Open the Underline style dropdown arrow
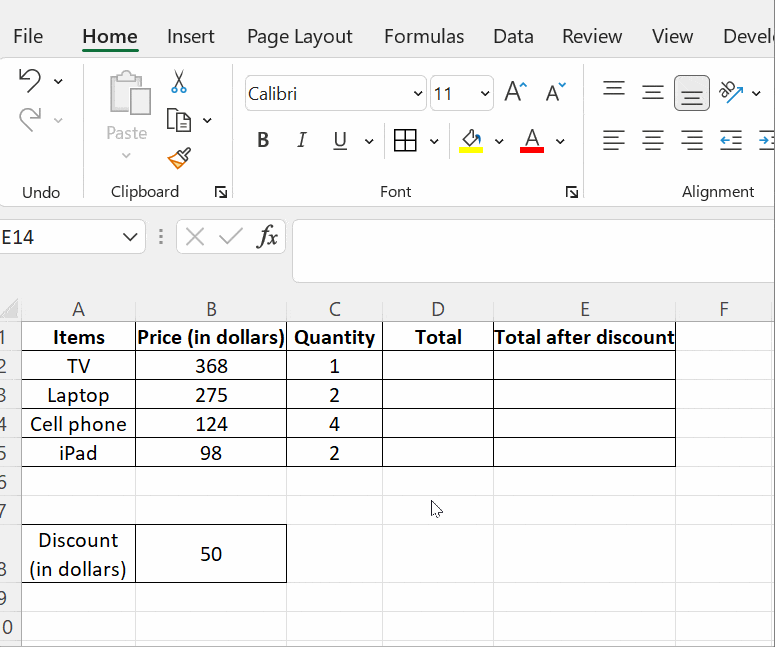Image resolution: width=775 pixels, height=647 pixels. pos(369,141)
